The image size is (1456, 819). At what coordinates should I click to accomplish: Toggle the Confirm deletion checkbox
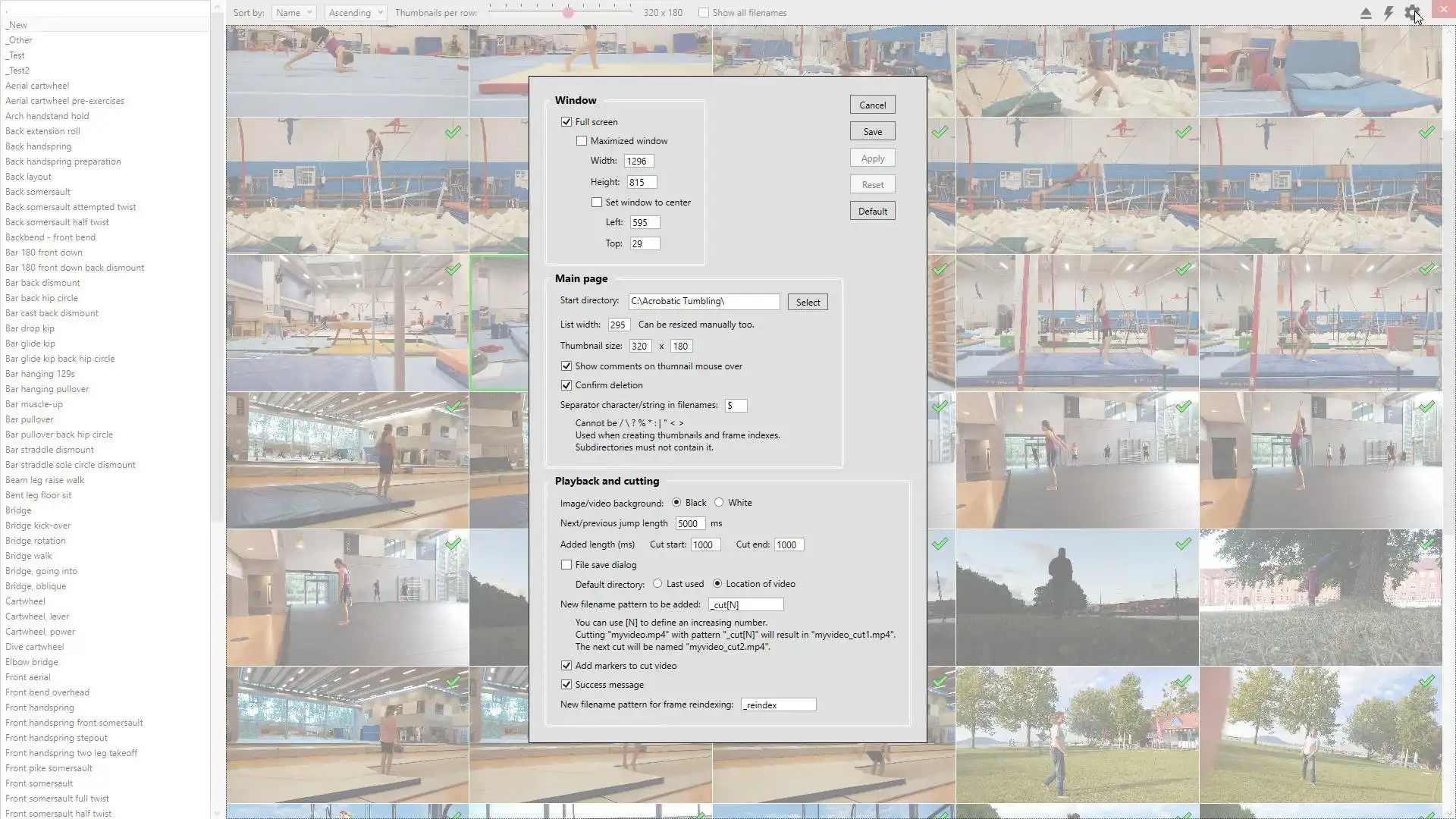566,385
